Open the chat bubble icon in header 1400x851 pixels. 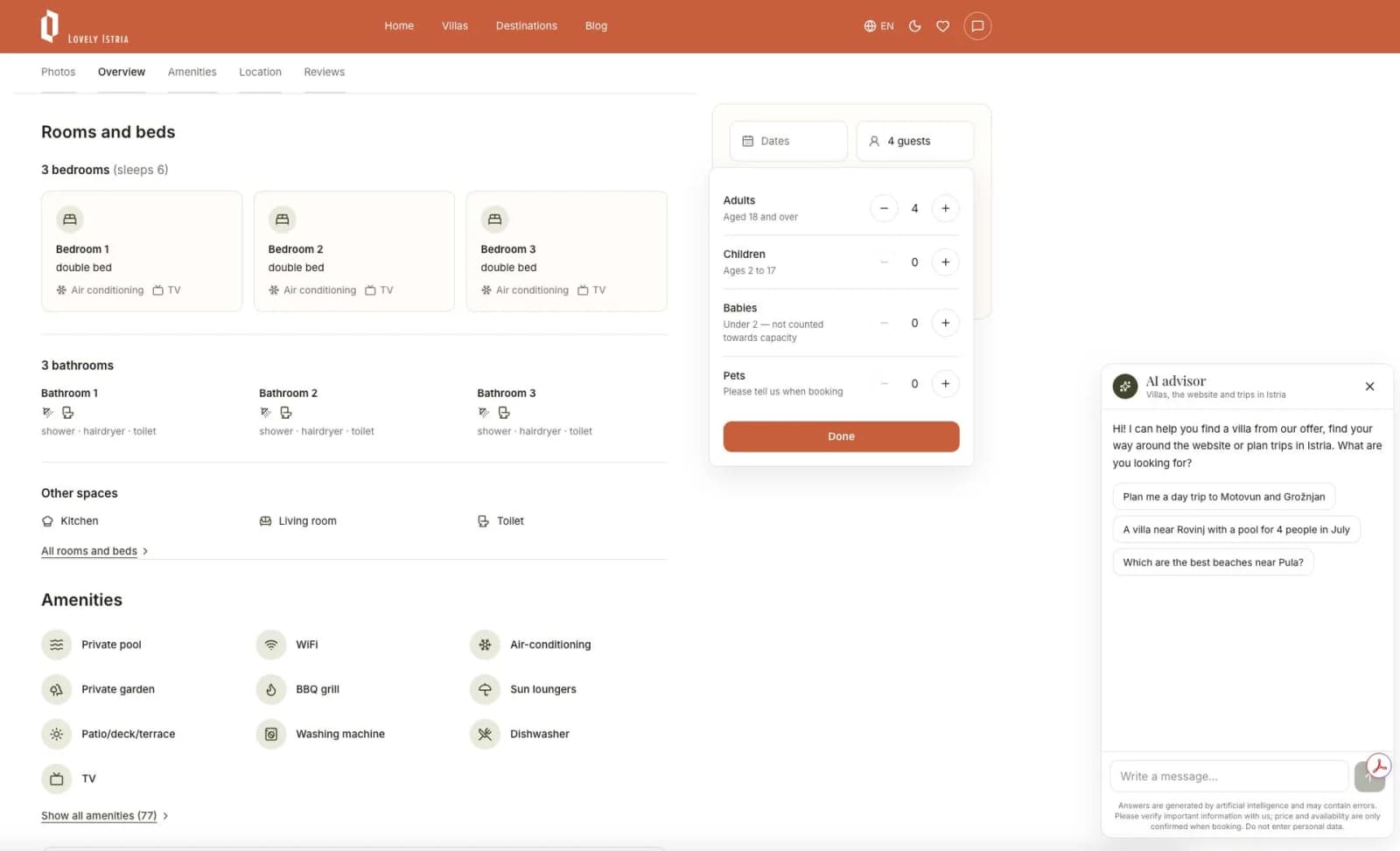977,26
